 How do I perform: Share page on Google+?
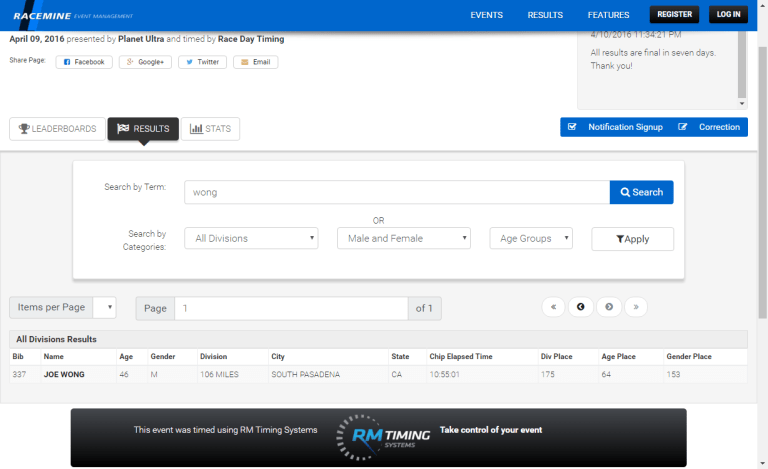tap(145, 62)
